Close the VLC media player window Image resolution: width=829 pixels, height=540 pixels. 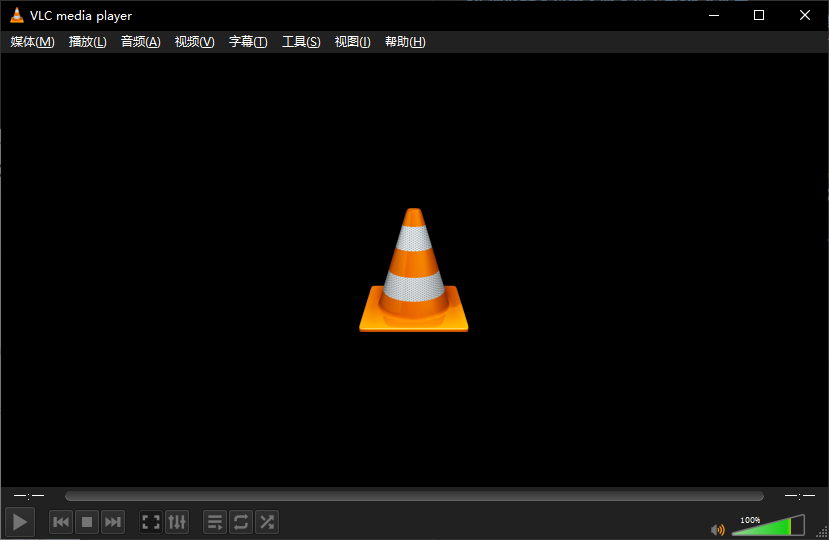tap(805, 15)
